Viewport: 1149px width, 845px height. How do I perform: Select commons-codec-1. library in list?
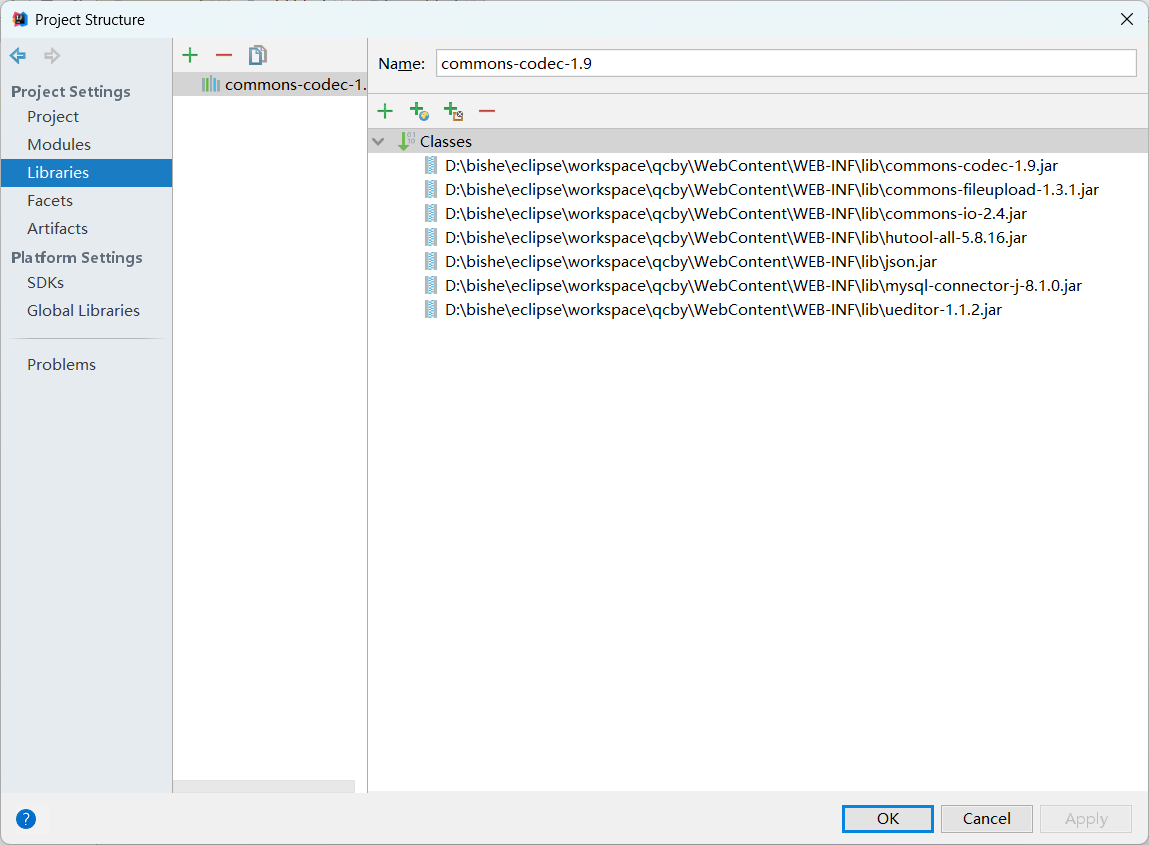[270, 84]
